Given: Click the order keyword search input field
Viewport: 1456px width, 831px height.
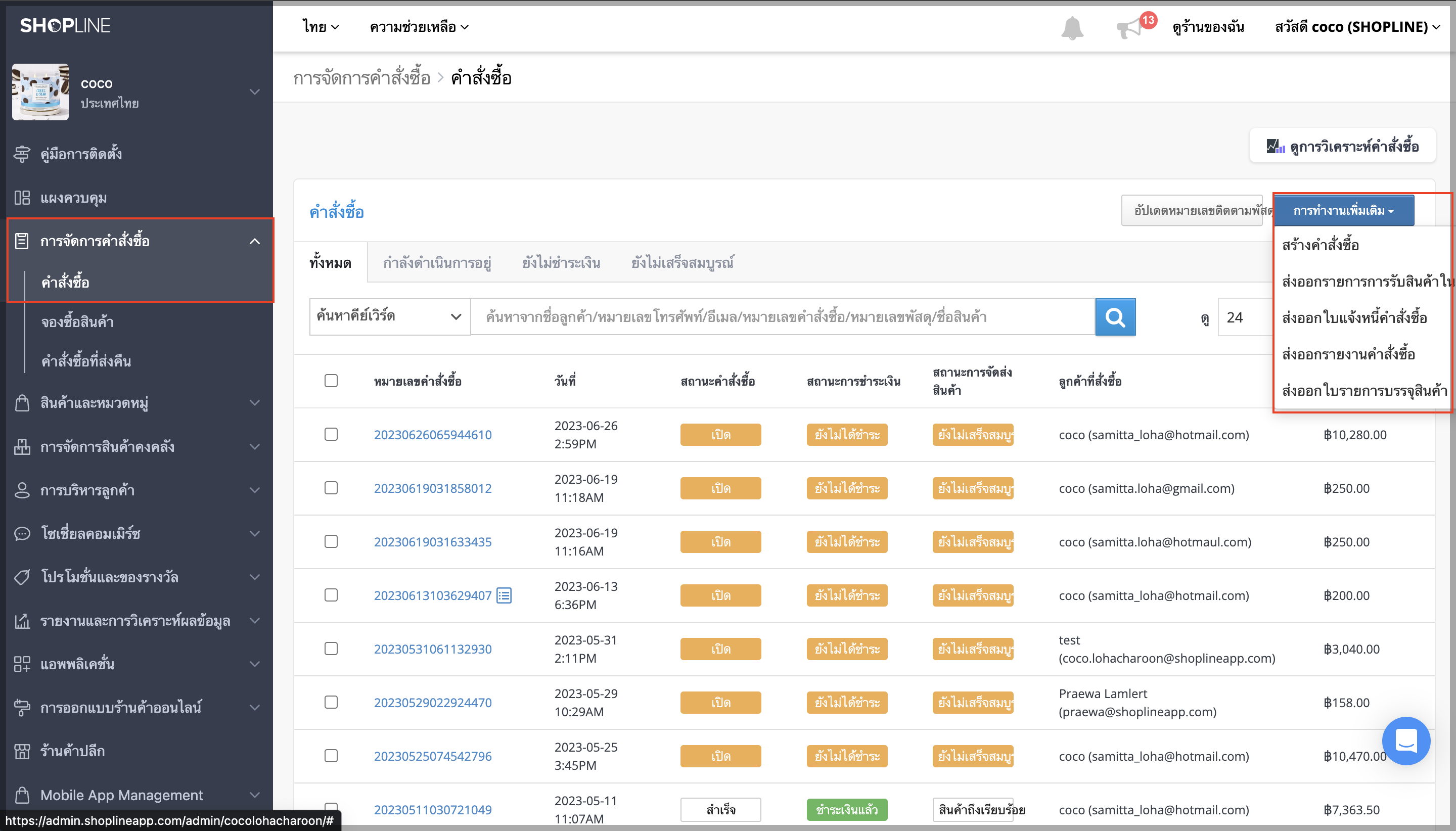Looking at the screenshot, I should tap(783, 317).
